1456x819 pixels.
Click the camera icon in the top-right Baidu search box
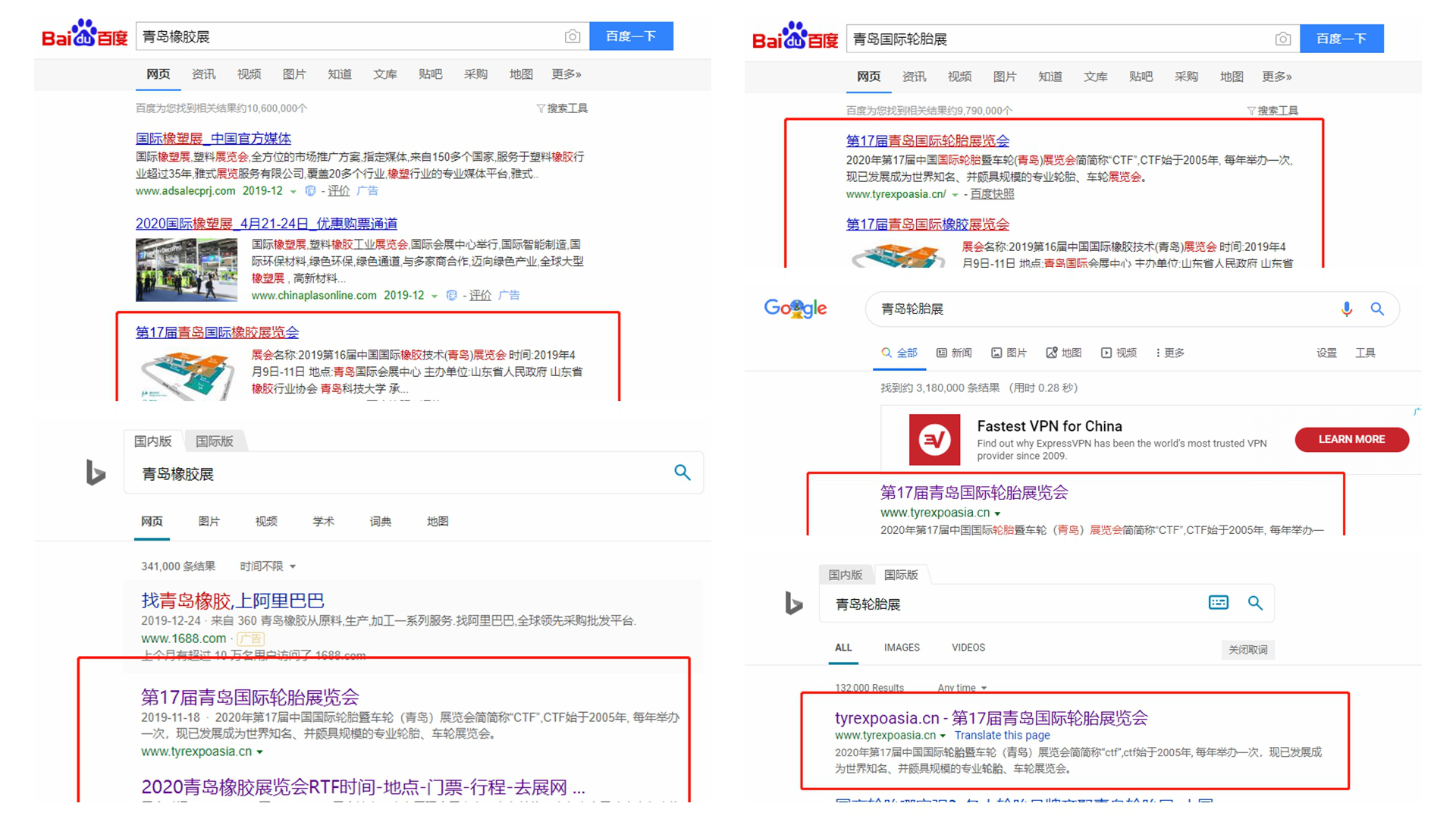point(1283,39)
